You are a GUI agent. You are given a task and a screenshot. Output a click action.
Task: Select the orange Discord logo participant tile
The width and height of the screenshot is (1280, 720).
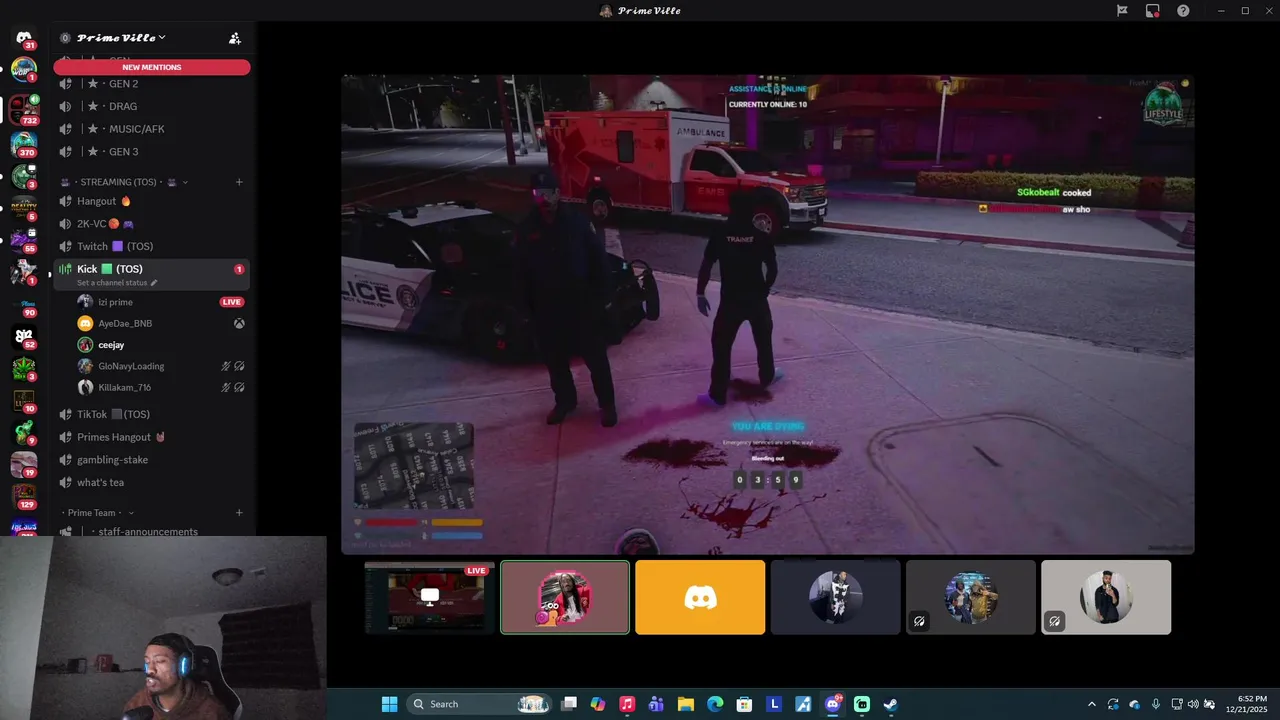pos(700,597)
